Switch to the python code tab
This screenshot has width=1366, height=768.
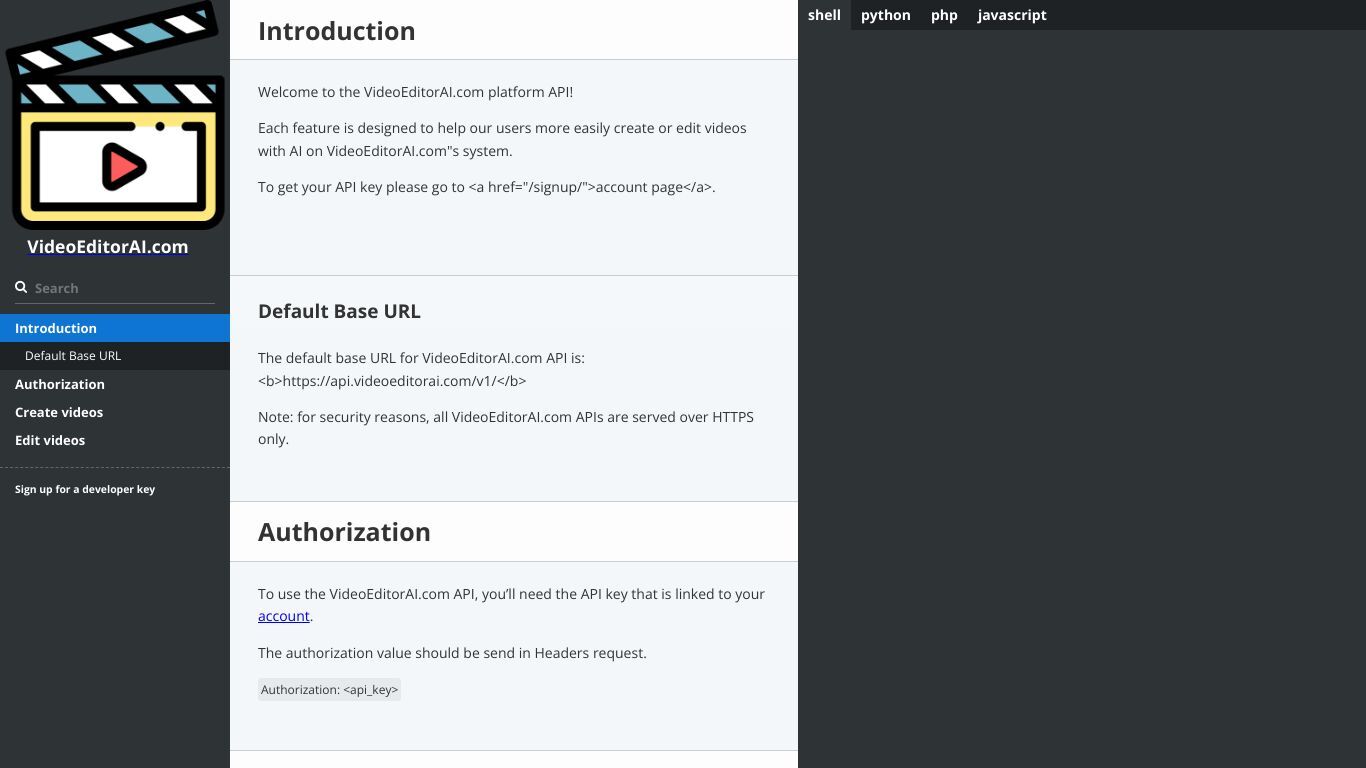coord(886,15)
